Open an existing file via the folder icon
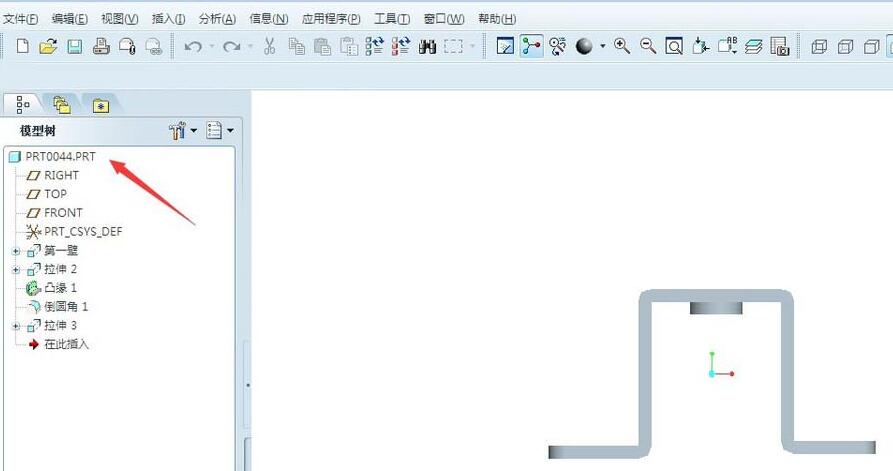The width and height of the screenshot is (893, 471). 48,46
